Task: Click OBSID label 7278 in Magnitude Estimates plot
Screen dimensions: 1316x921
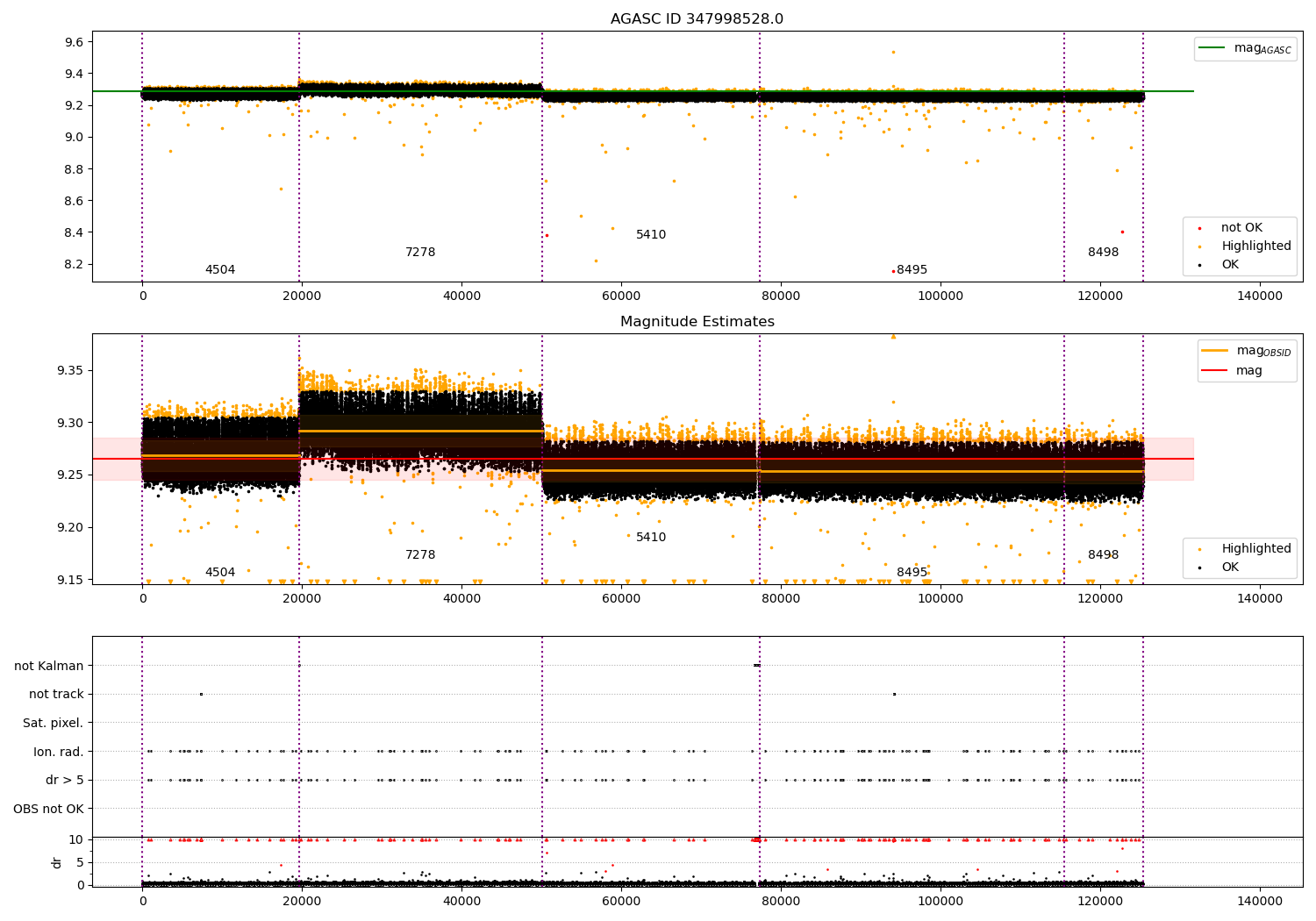Action: coord(420,555)
